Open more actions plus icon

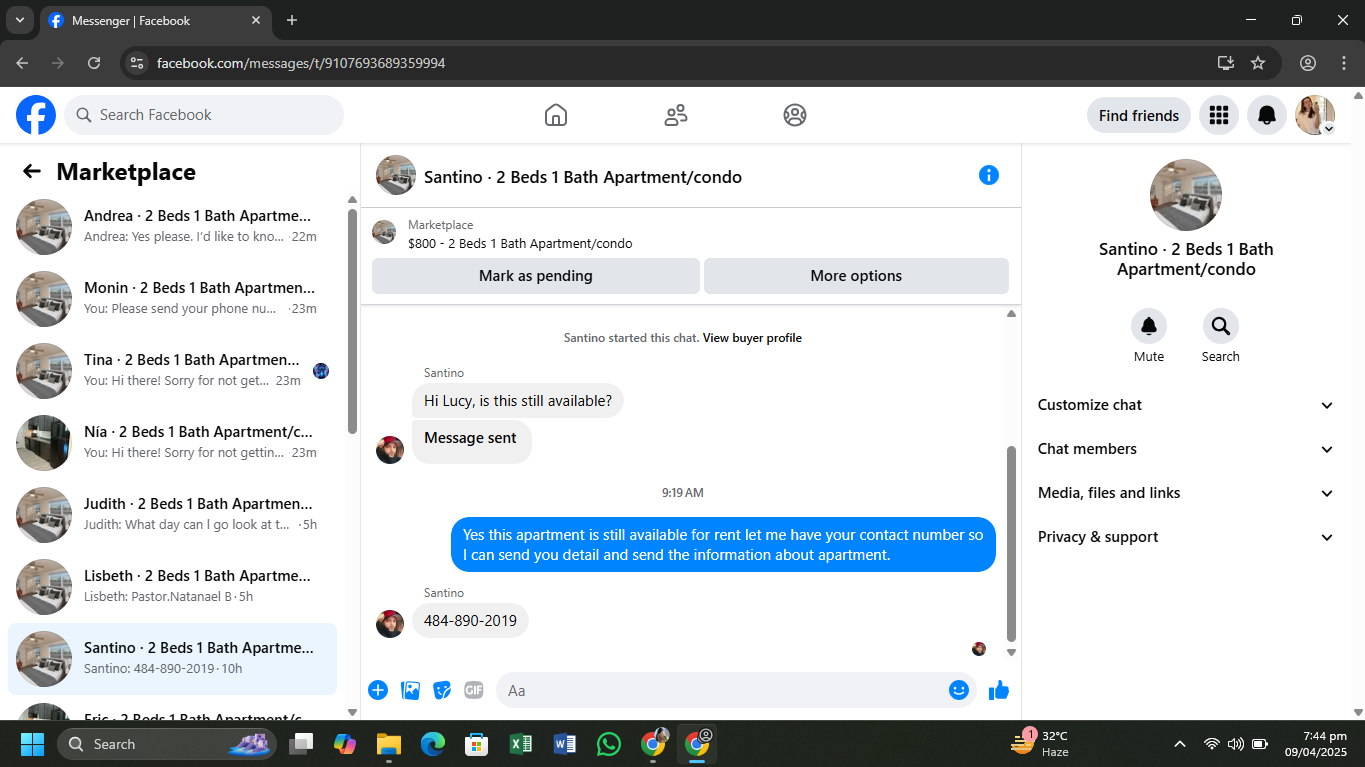[378, 690]
